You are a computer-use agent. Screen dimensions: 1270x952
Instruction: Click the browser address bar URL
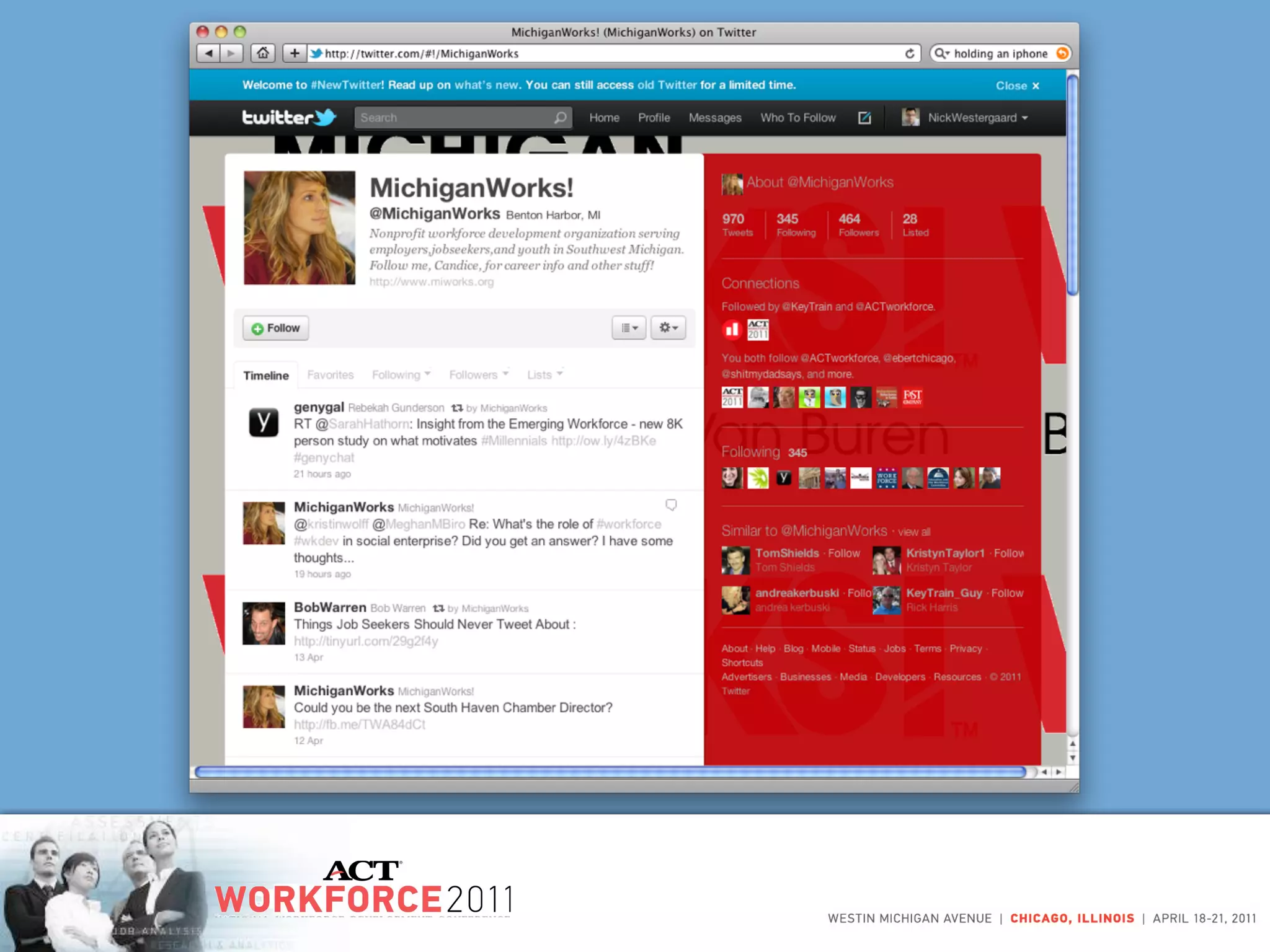422,54
